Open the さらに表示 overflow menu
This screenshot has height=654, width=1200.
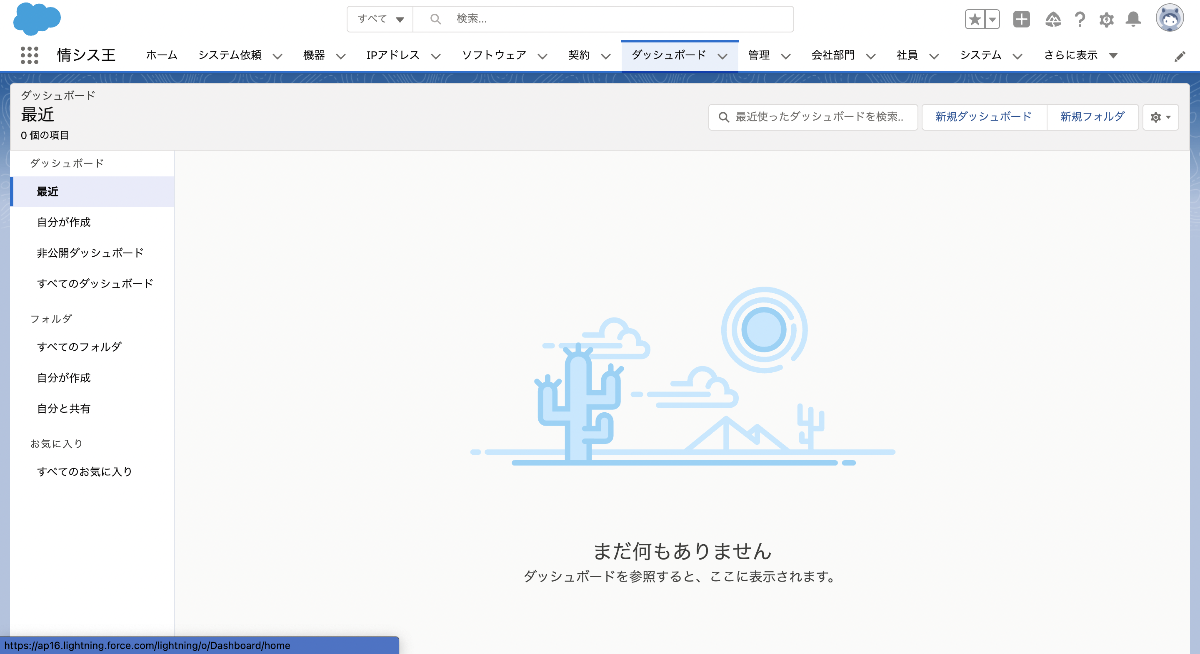click(x=1081, y=56)
